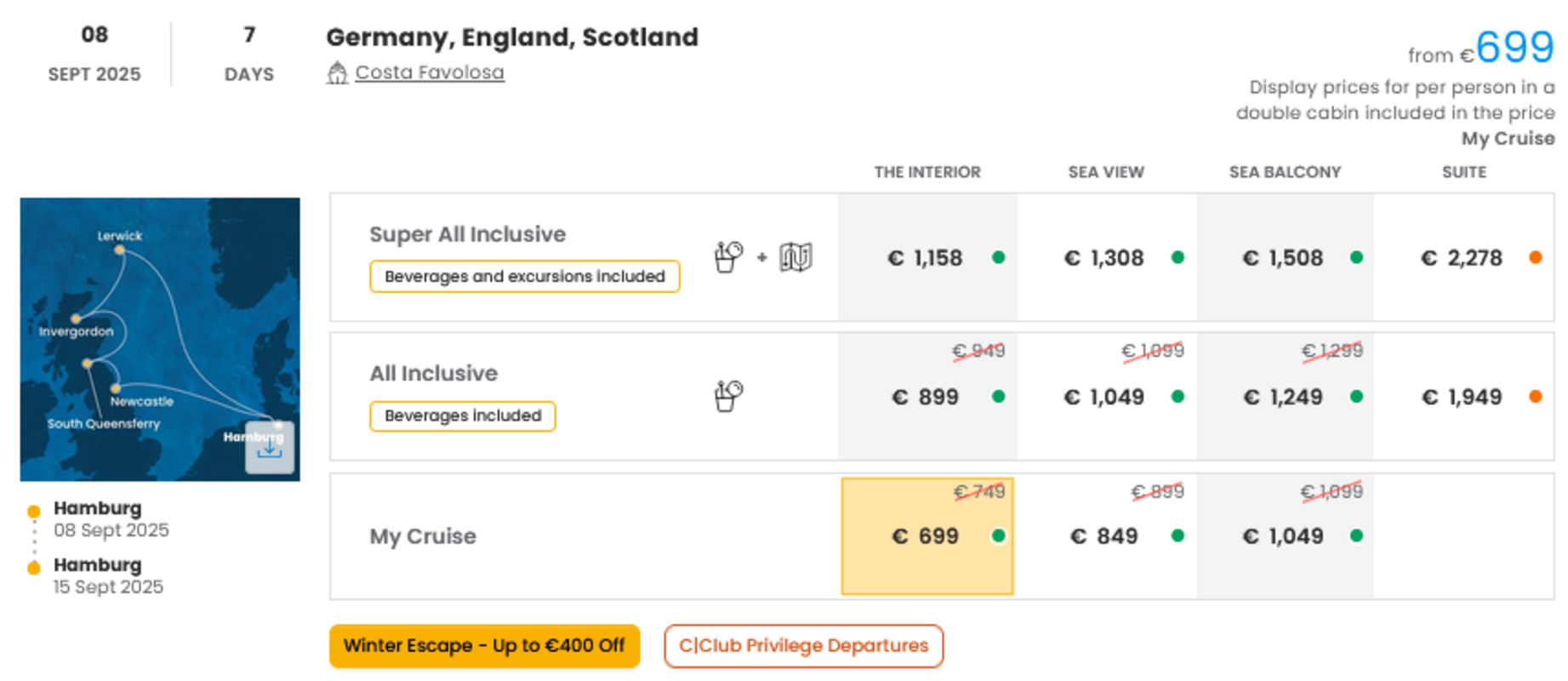Click the Beverages included badge
Viewport: 1568px width, 681px height.
coord(463,416)
